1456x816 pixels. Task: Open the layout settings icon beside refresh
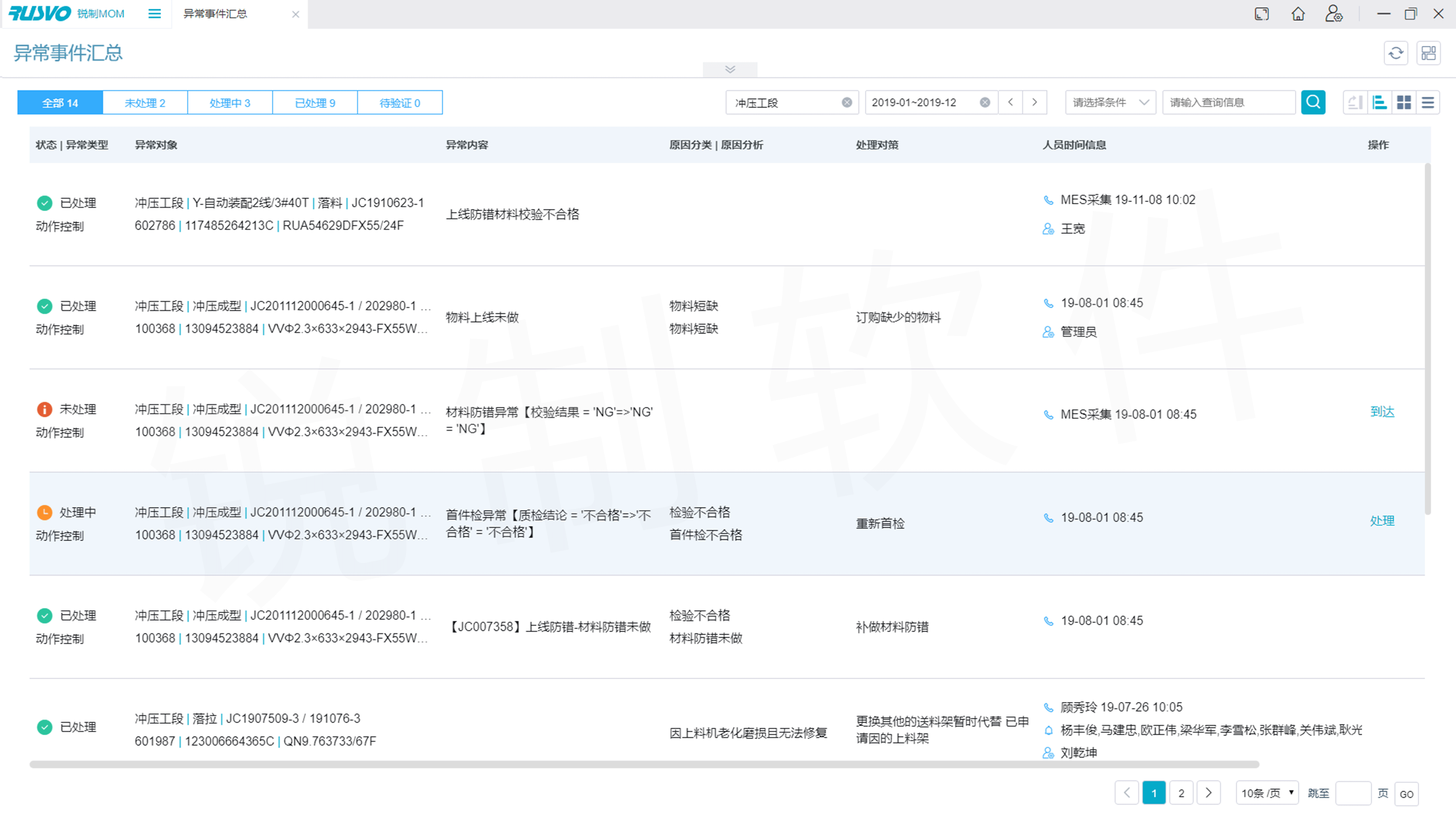pos(1428,53)
